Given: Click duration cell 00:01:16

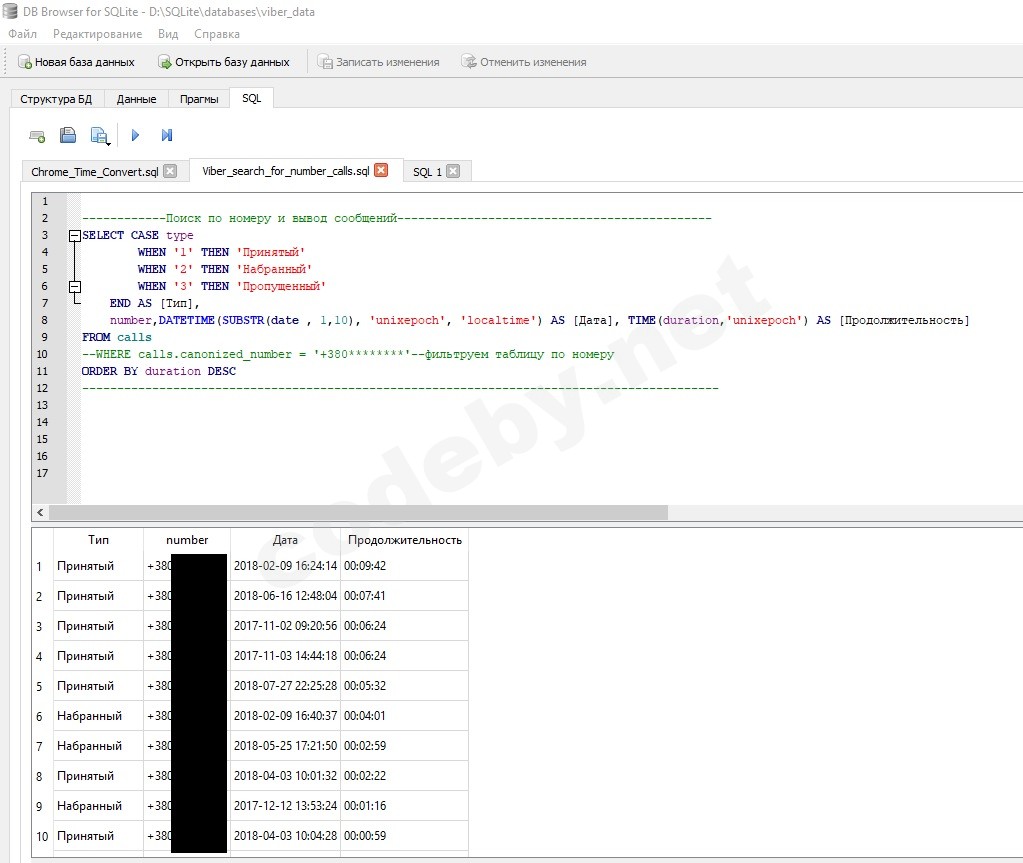Looking at the screenshot, I should click(x=405, y=806).
